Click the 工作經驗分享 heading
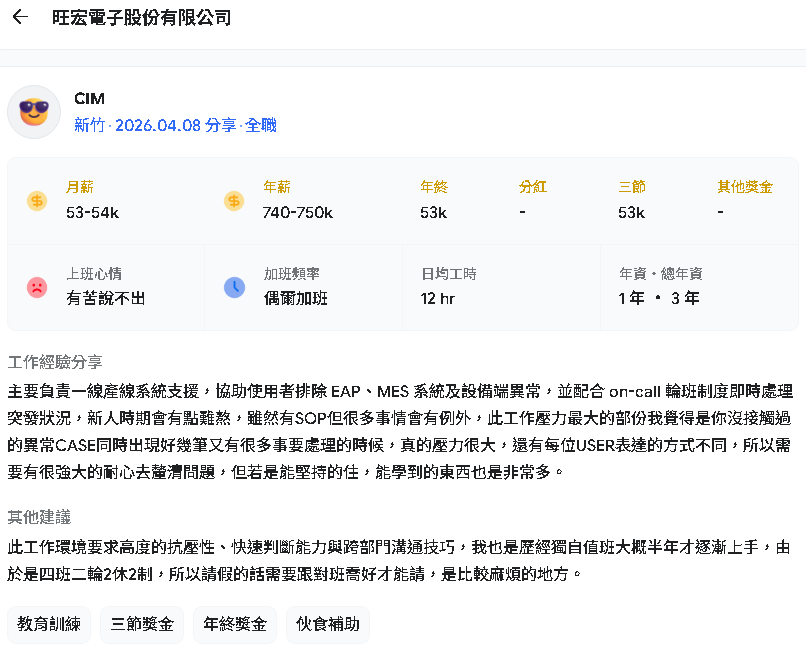 pyautogui.click(x=55, y=362)
